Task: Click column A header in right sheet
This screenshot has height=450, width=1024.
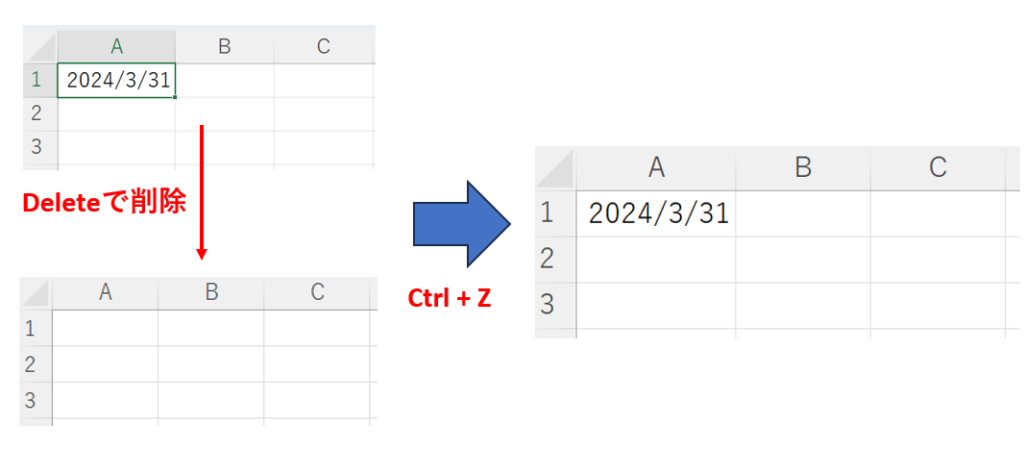Action: coord(656,169)
